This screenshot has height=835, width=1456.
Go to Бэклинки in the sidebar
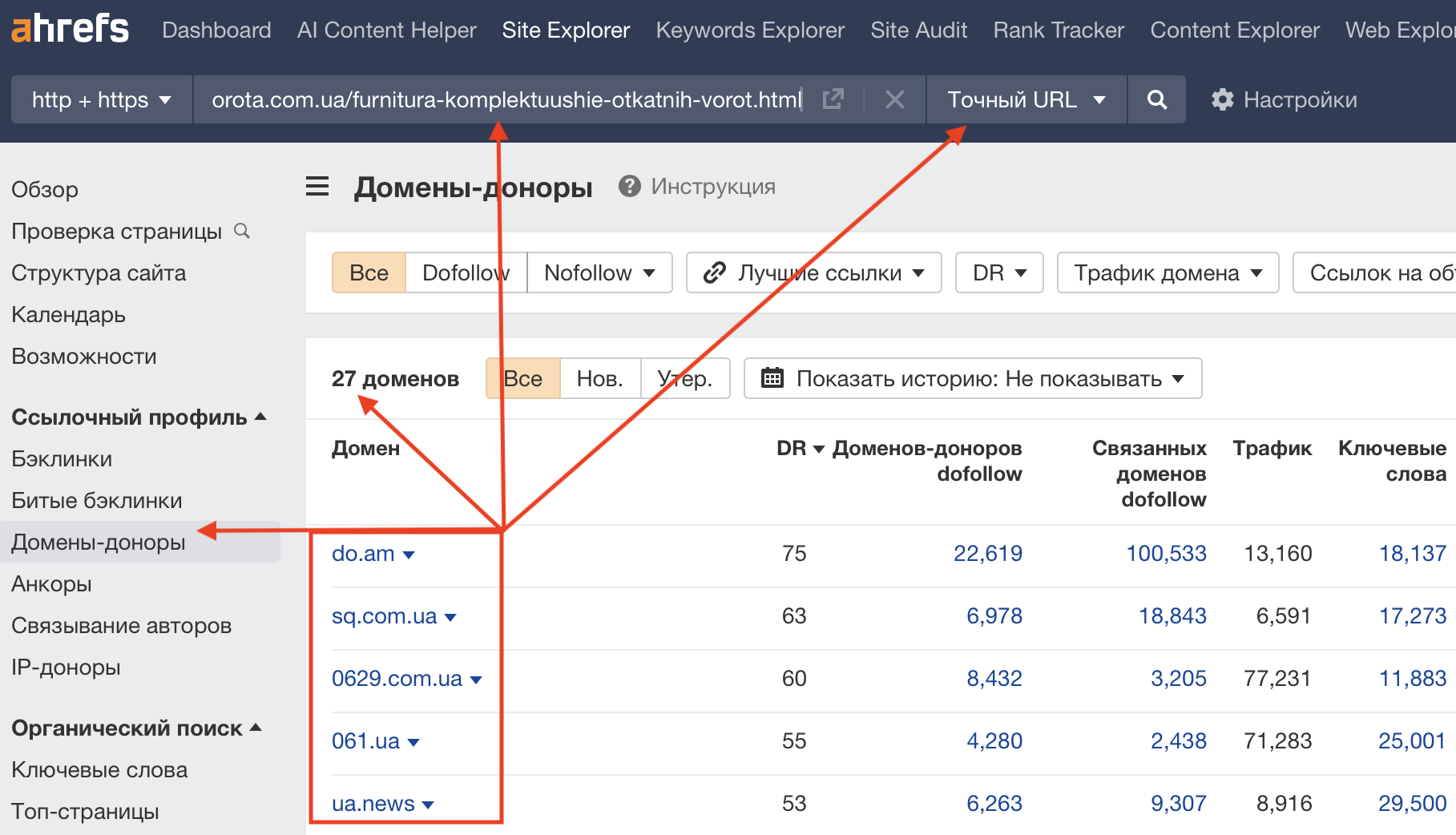pos(62,458)
